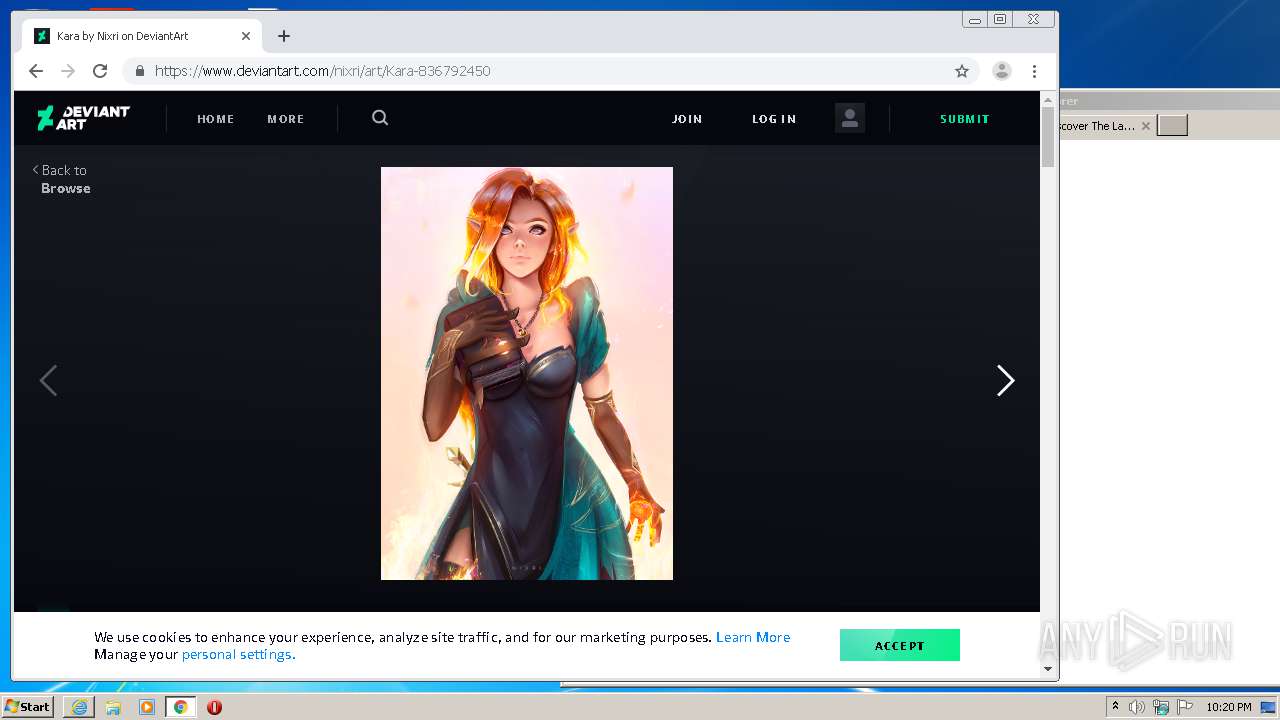Reload the page with Chrome refresh icon
The image size is (1280, 720).
click(x=100, y=71)
